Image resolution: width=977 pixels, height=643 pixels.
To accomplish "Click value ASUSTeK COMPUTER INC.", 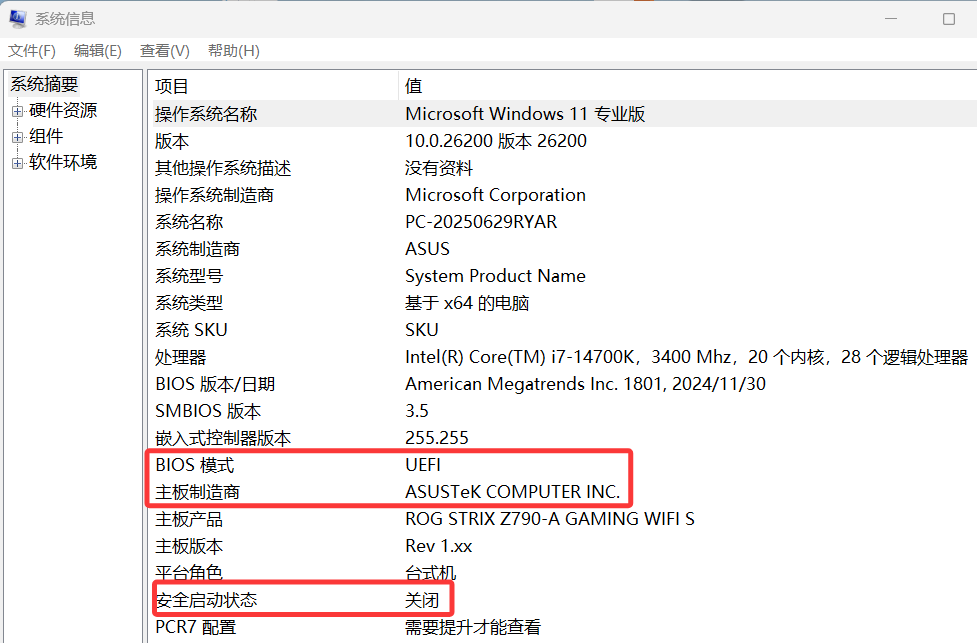I will 513,492.
